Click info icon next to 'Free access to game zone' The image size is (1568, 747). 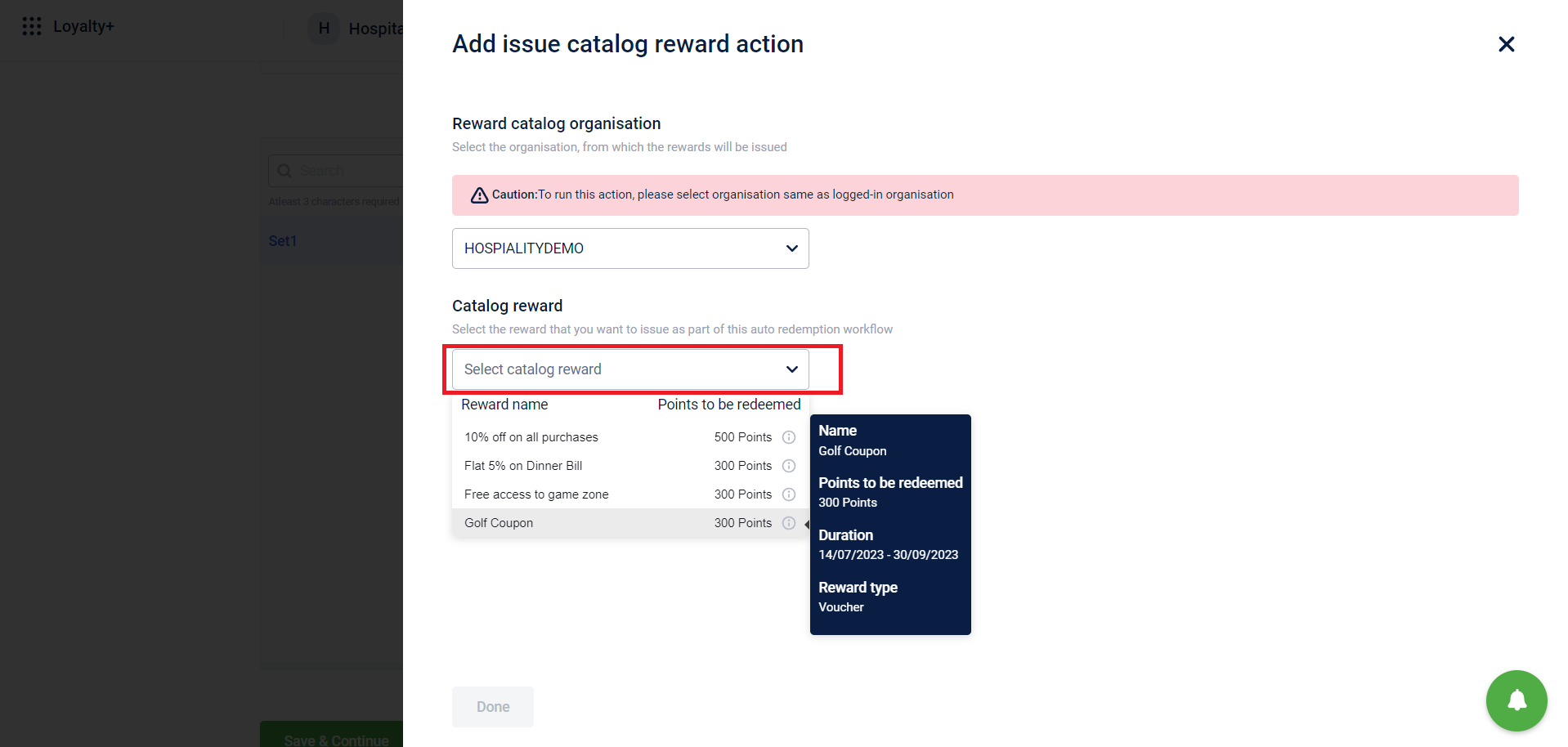(x=788, y=494)
